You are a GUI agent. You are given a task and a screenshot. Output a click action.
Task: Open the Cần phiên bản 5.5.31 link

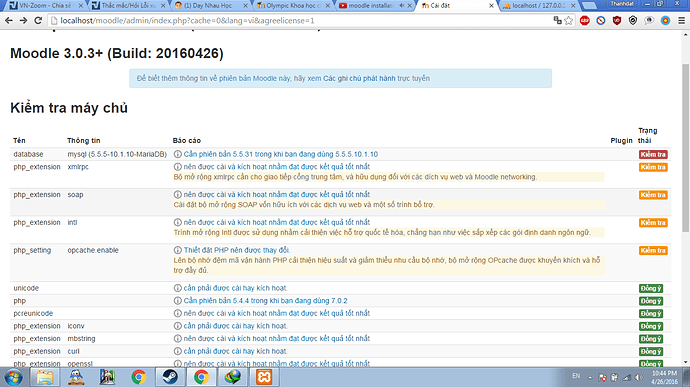281,154
